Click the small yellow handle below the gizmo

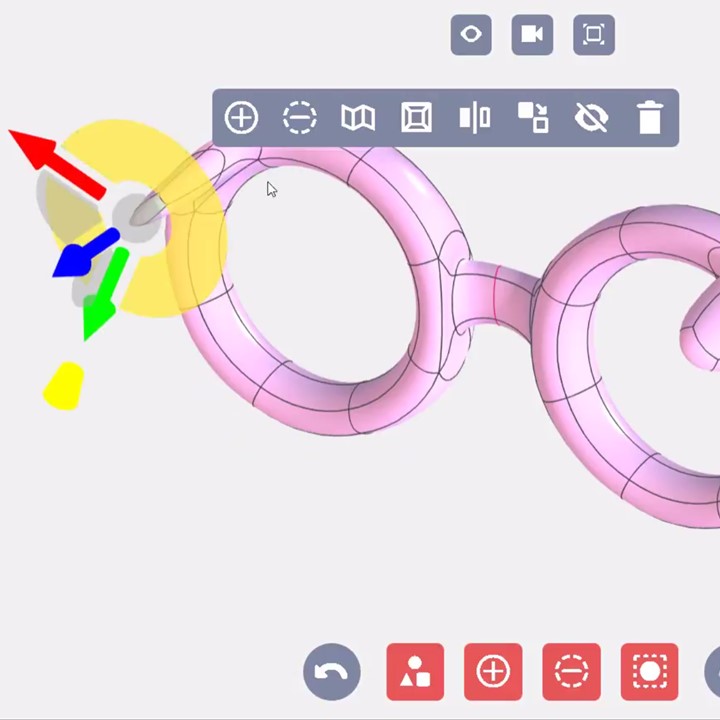[64, 386]
